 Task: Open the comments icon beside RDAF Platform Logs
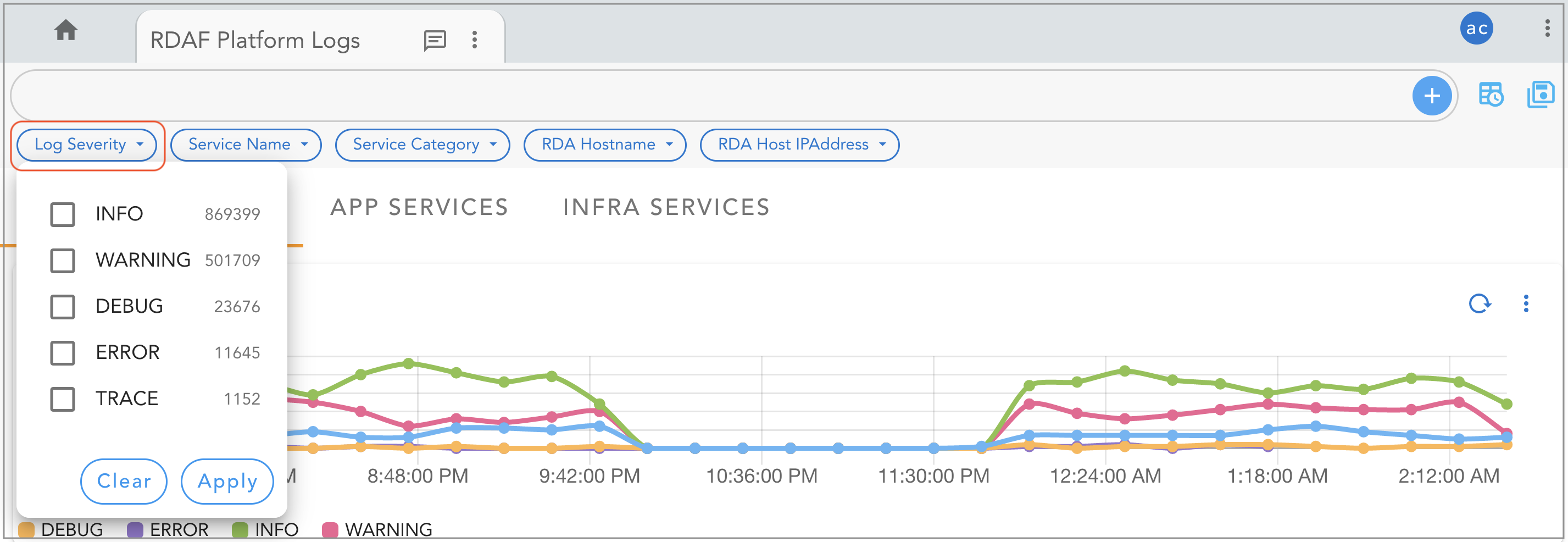435,40
